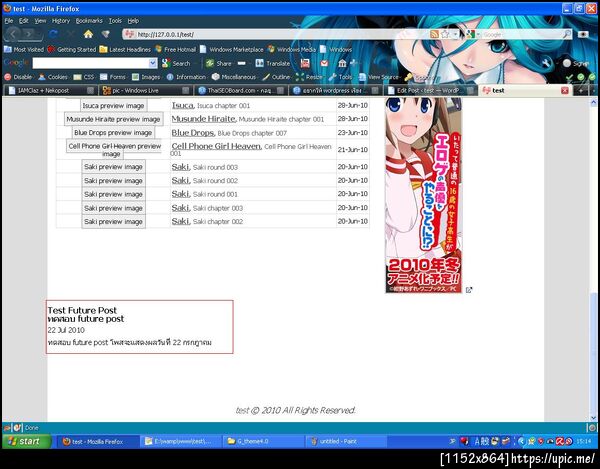Open the Bookmarks menu

pyautogui.click(x=89, y=21)
